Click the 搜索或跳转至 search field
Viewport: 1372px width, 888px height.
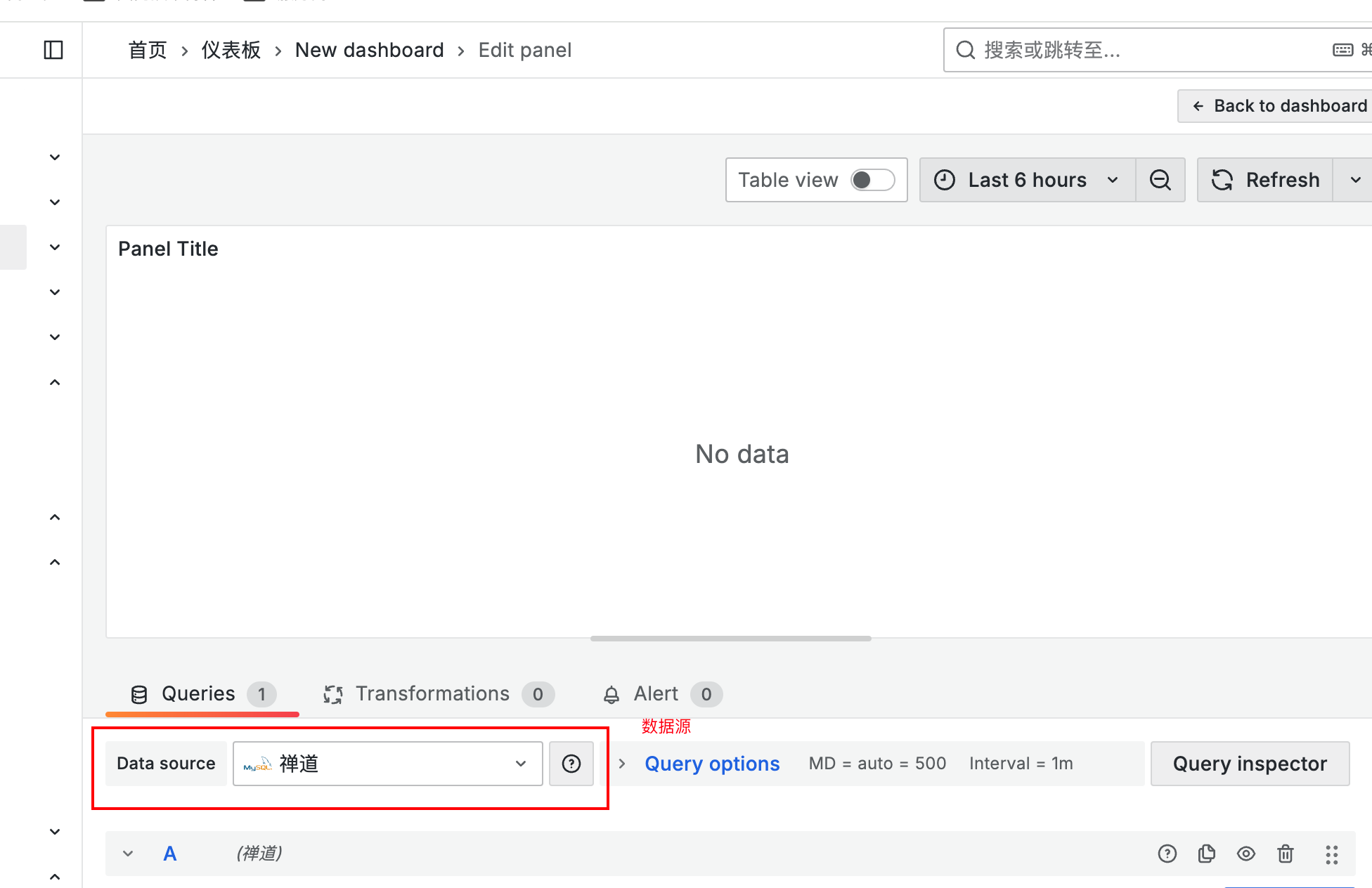click(1157, 50)
